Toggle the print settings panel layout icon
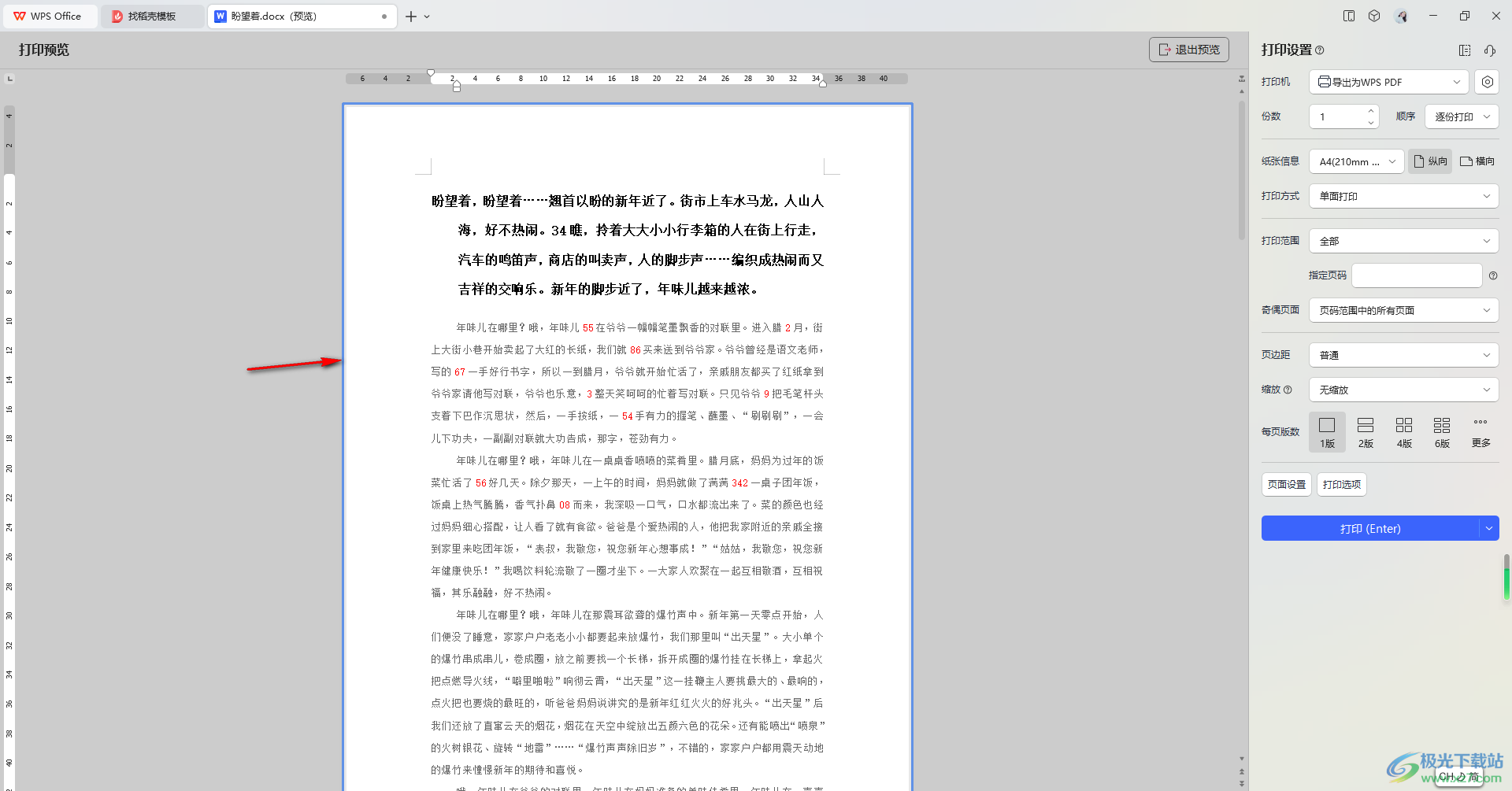The height and width of the screenshot is (791, 1512). [x=1465, y=50]
